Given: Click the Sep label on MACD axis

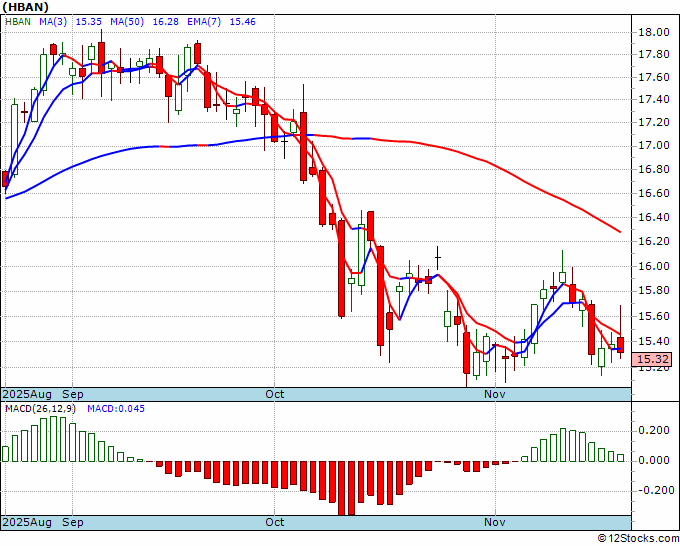Looking at the screenshot, I should pyautogui.click(x=72, y=522).
